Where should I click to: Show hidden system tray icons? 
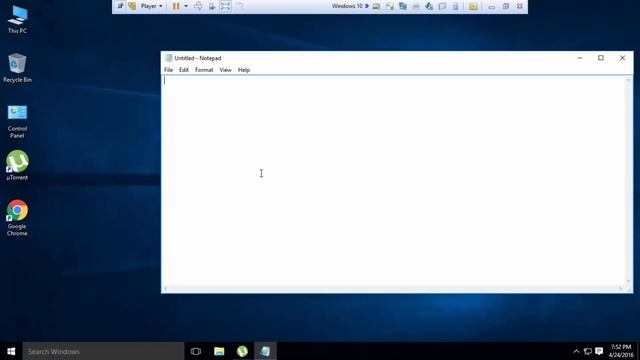[x=576, y=351]
